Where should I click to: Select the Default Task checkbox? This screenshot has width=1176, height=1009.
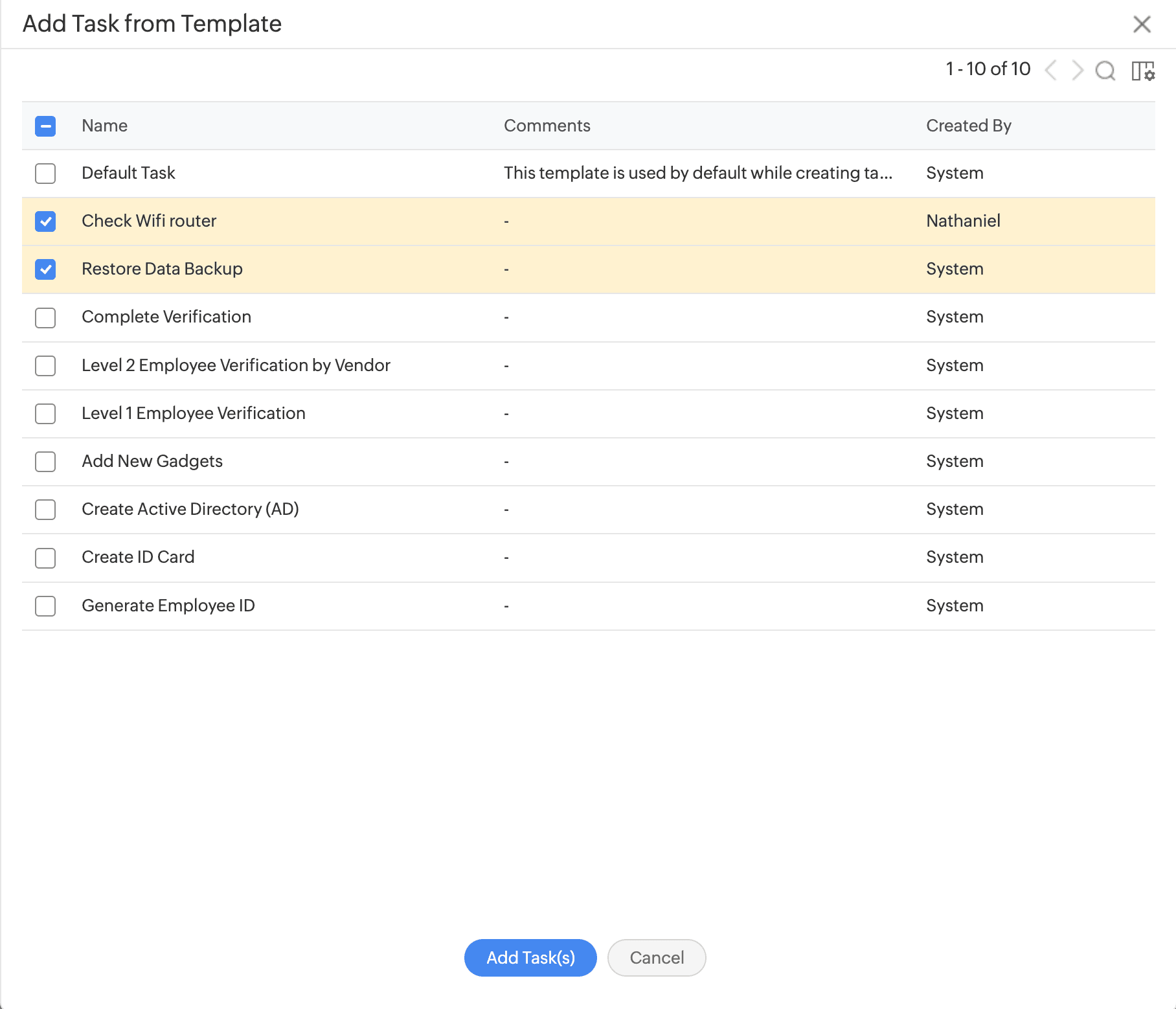pyautogui.click(x=45, y=174)
